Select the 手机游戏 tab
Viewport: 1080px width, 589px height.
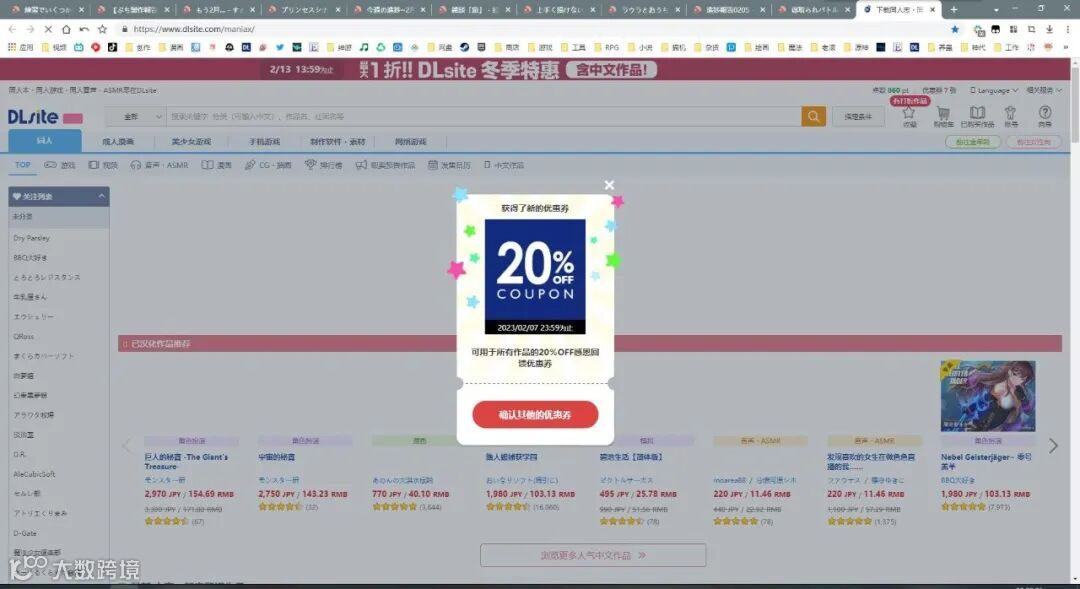[264, 142]
